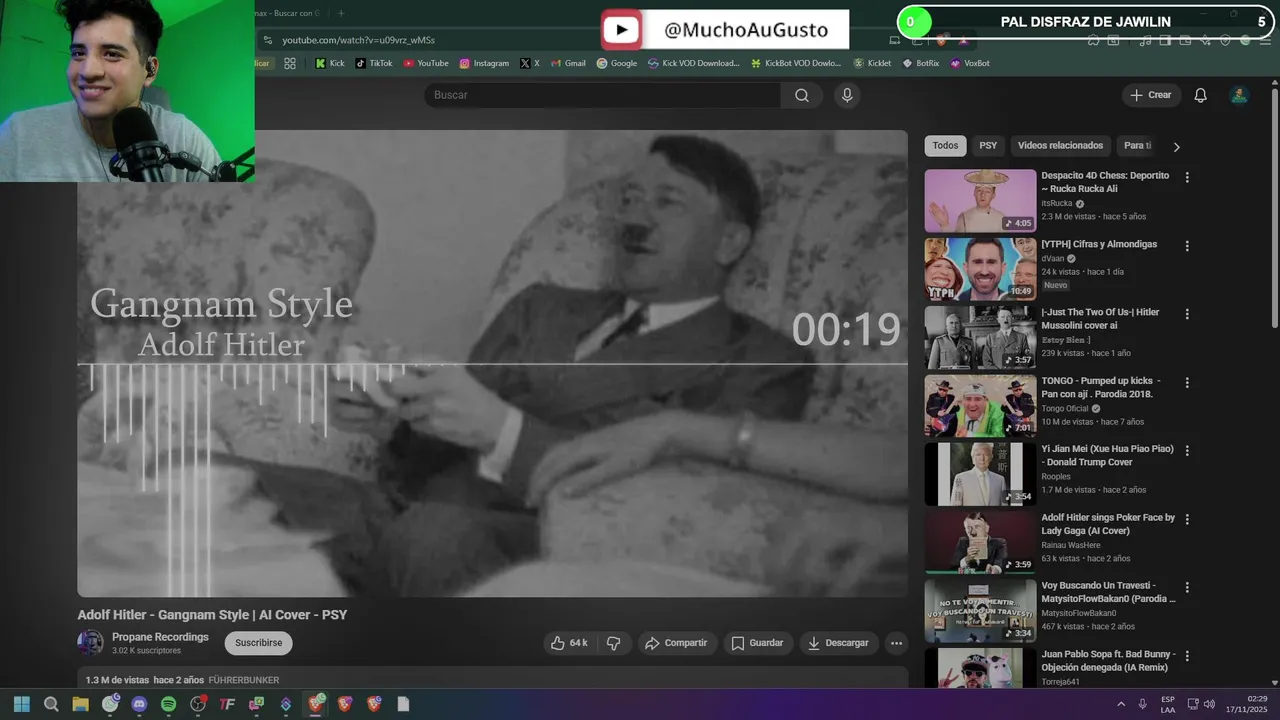The image size is (1280, 720).
Task: Select the PSY filter chip
Action: coord(988,146)
